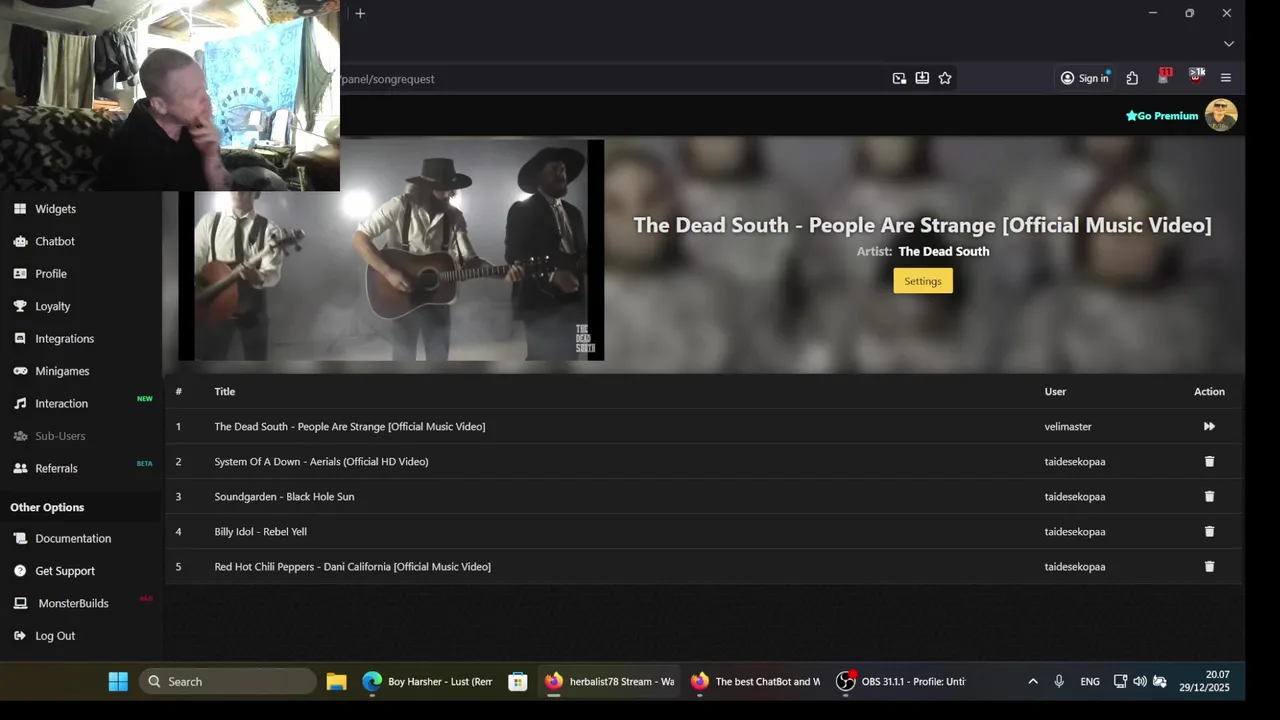Open picture-in-picture from address bar
This screenshot has height=720, width=1280.
pos(899,78)
